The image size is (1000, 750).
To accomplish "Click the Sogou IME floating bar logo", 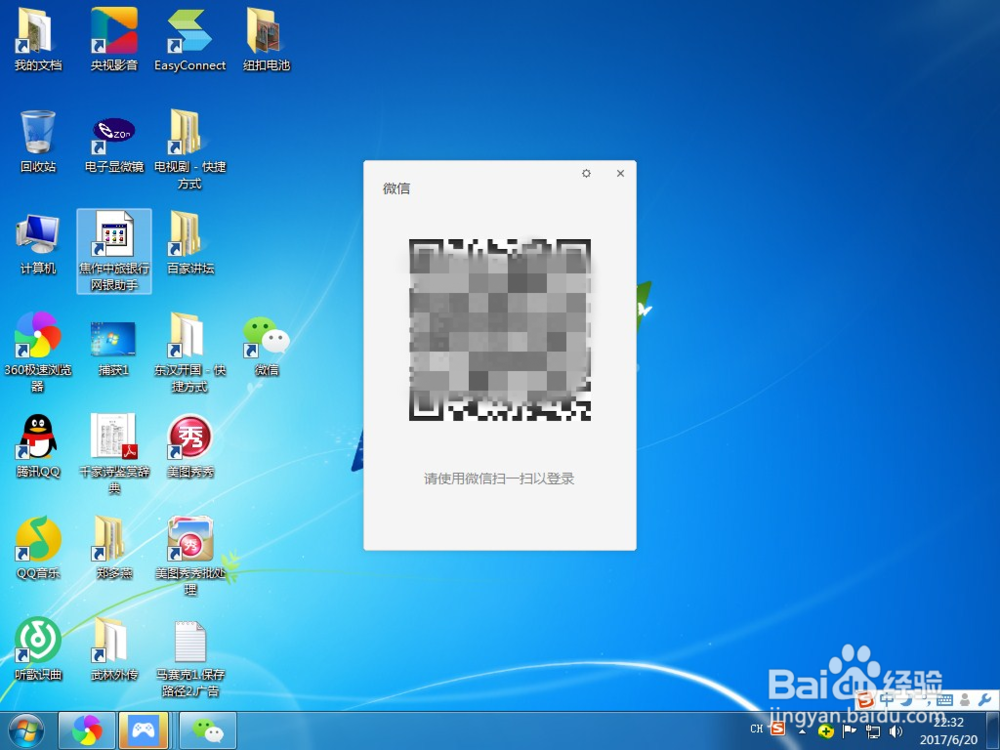I will click(x=865, y=700).
